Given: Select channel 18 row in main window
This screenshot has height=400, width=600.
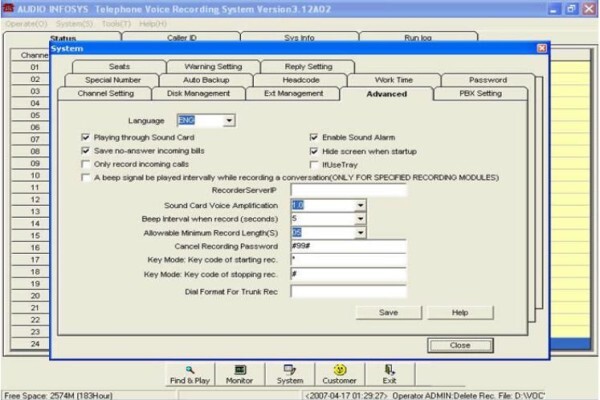Looking at the screenshot, I should point(31,272).
